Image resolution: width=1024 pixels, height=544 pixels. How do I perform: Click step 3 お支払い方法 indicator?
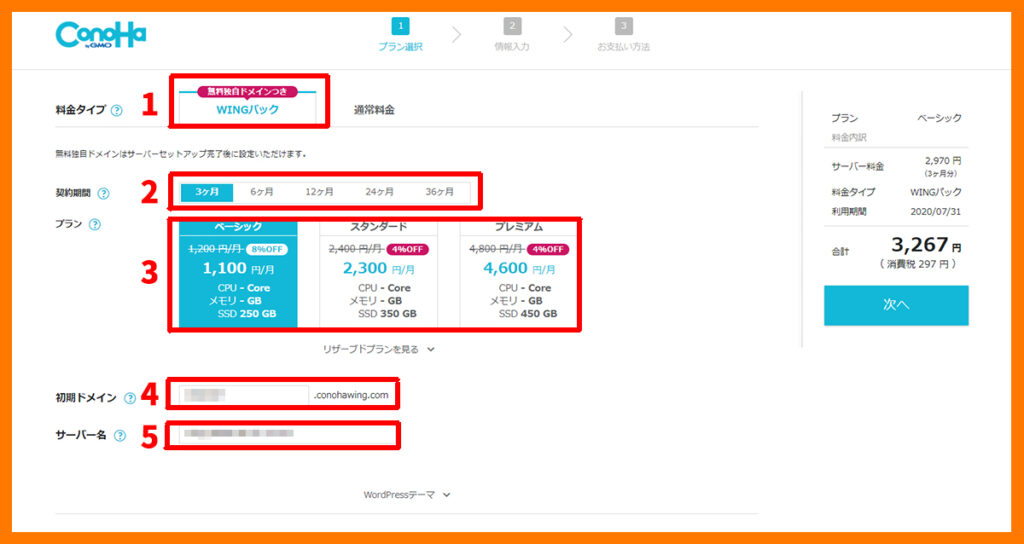point(623,35)
